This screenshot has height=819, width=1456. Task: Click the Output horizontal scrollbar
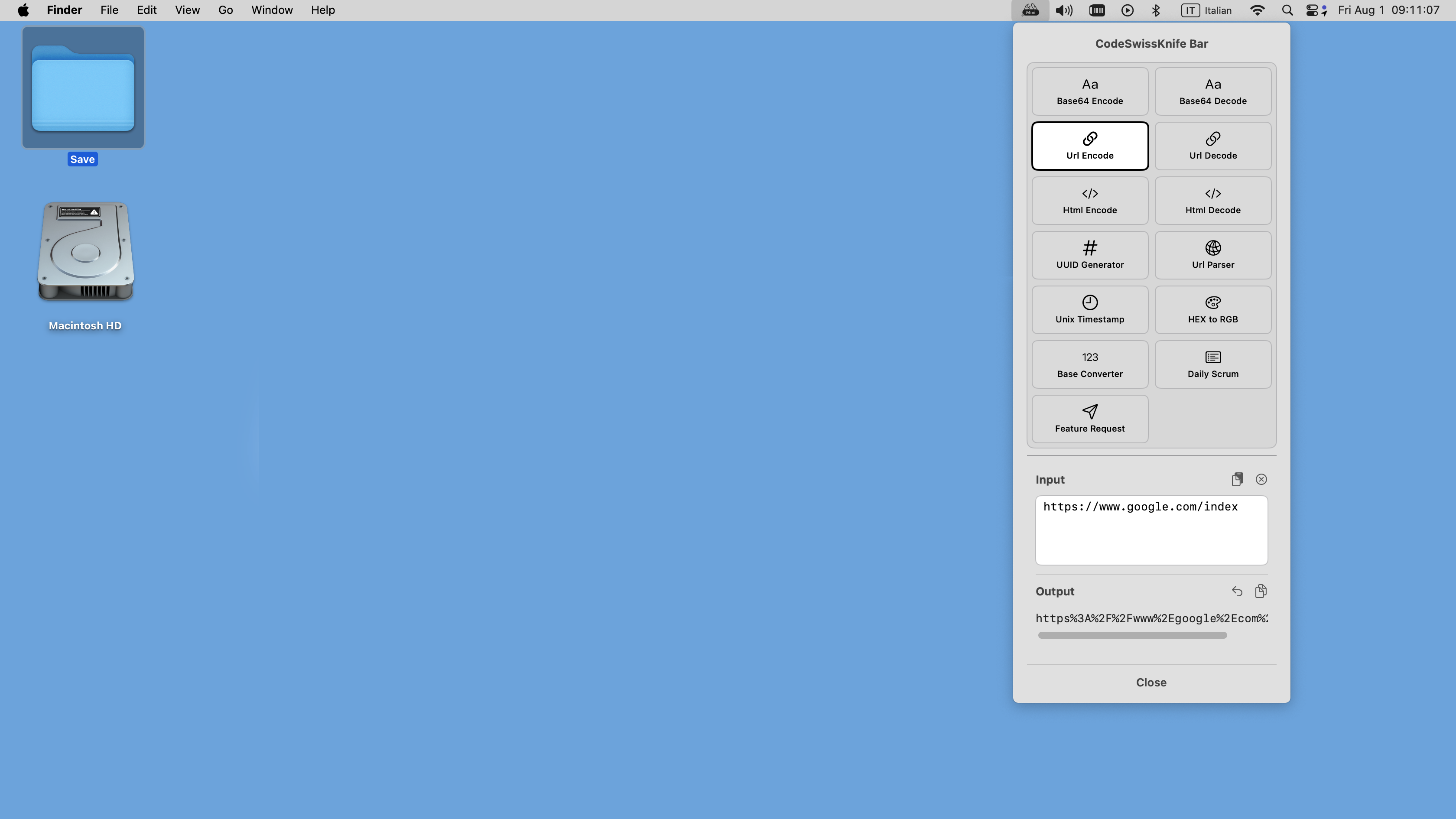pyautogui.click(x=1132, y=635)
